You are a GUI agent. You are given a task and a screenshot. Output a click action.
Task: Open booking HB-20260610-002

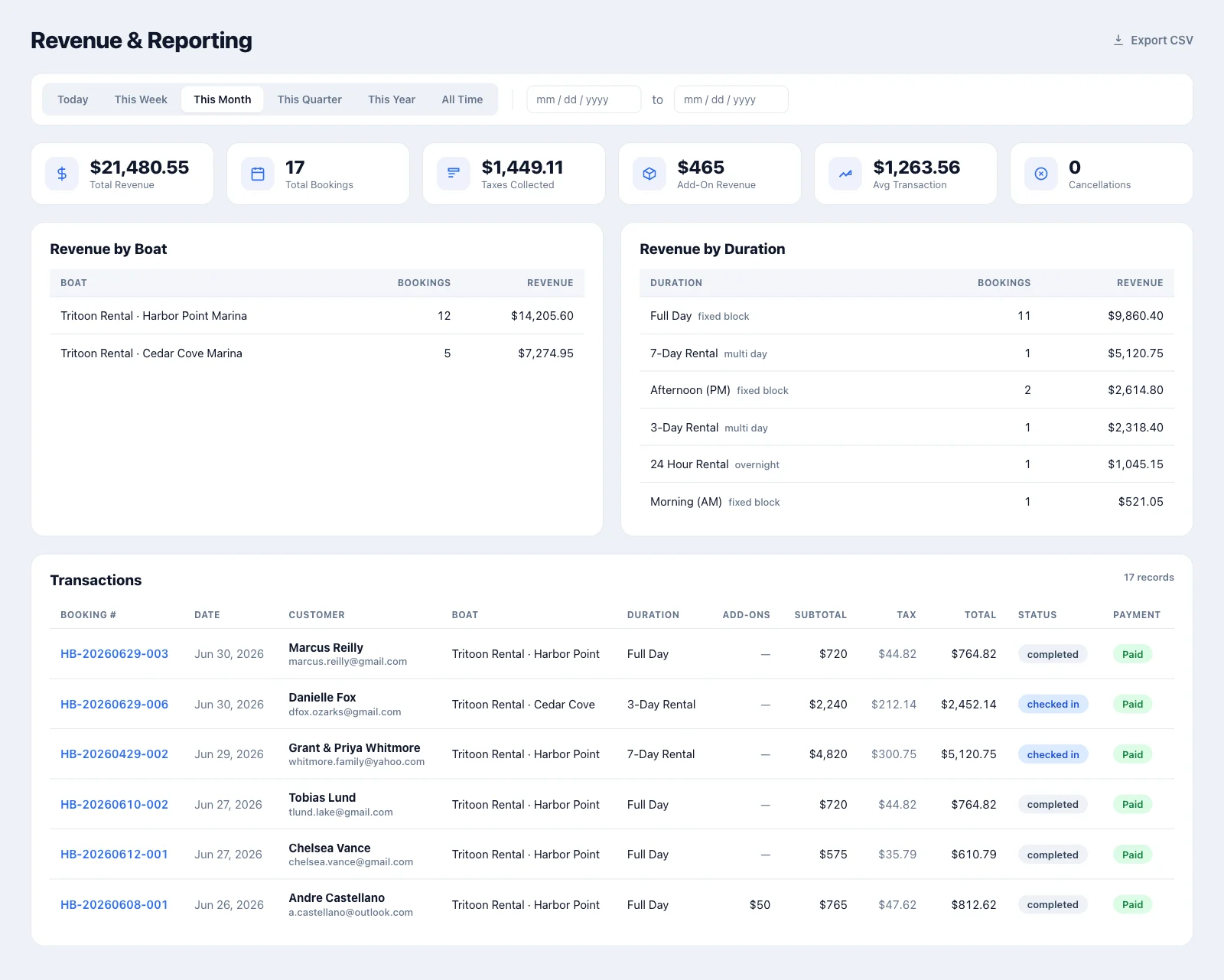click(114, 805)
